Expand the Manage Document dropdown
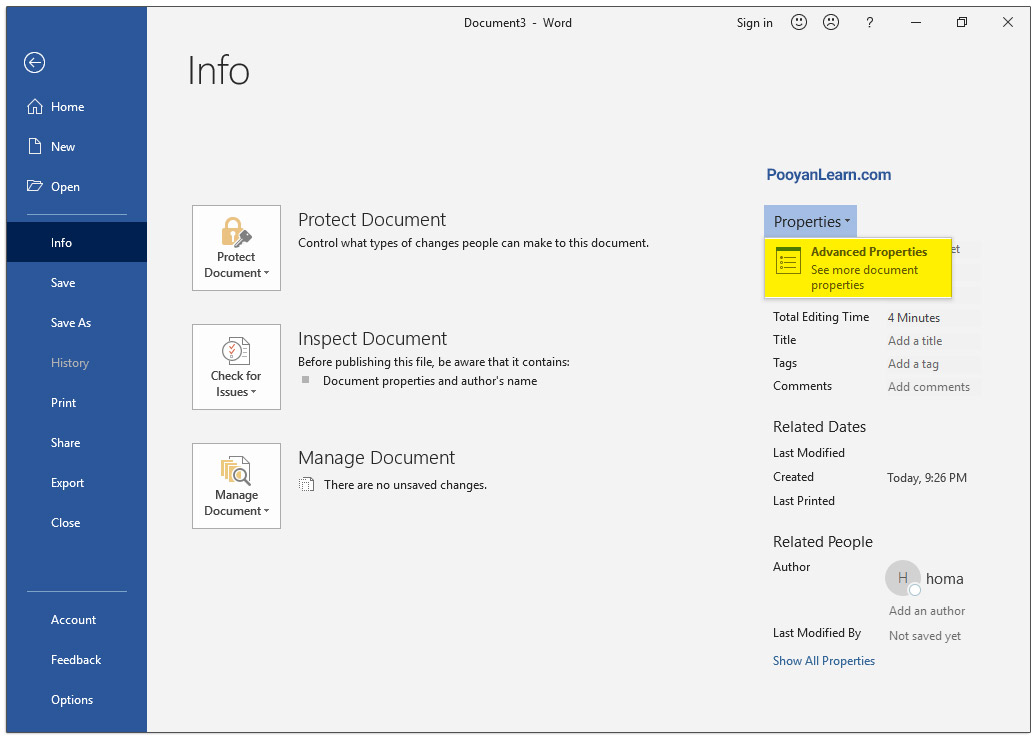The height and width of the screenshot is (738, 1036). (x=236, y=486)
